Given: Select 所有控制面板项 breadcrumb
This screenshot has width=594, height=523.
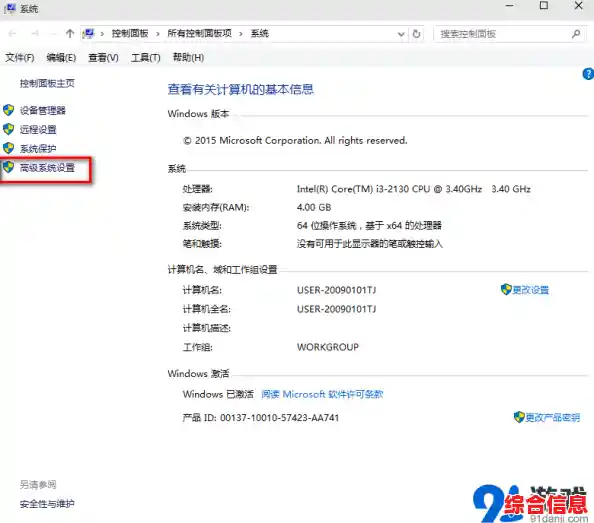Looking at the screenshot, I should (199, 34).
